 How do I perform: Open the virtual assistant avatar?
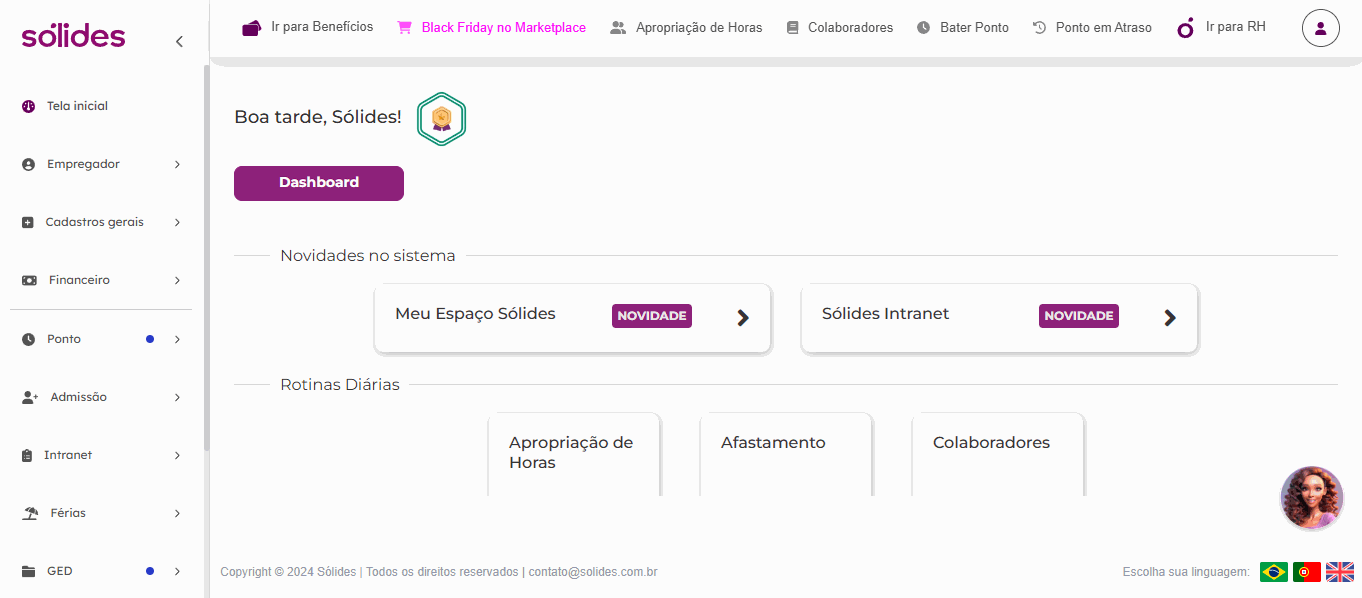tap(1311, 497)
